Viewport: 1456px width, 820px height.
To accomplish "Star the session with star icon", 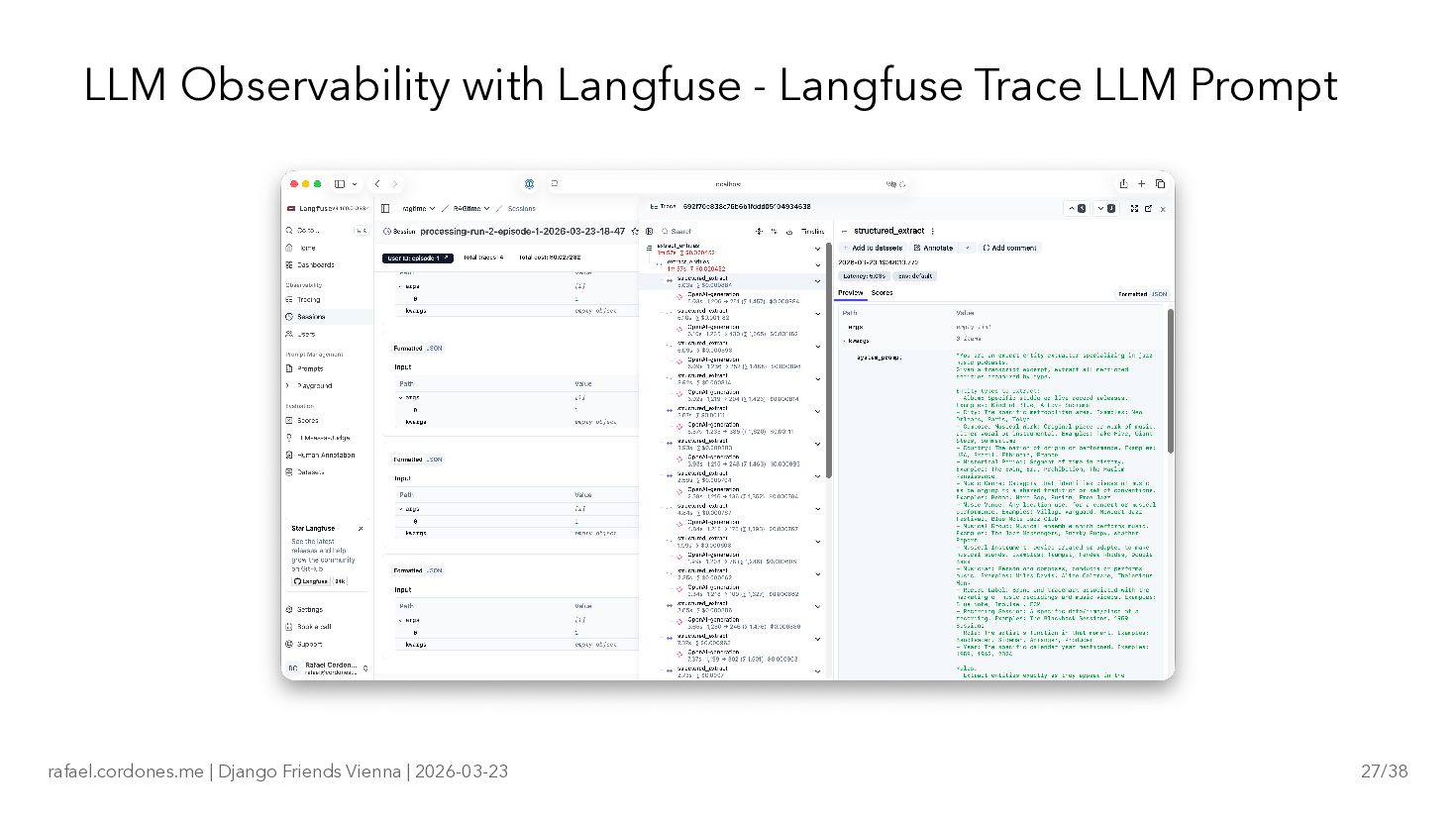I will click(x=635, y=232).
